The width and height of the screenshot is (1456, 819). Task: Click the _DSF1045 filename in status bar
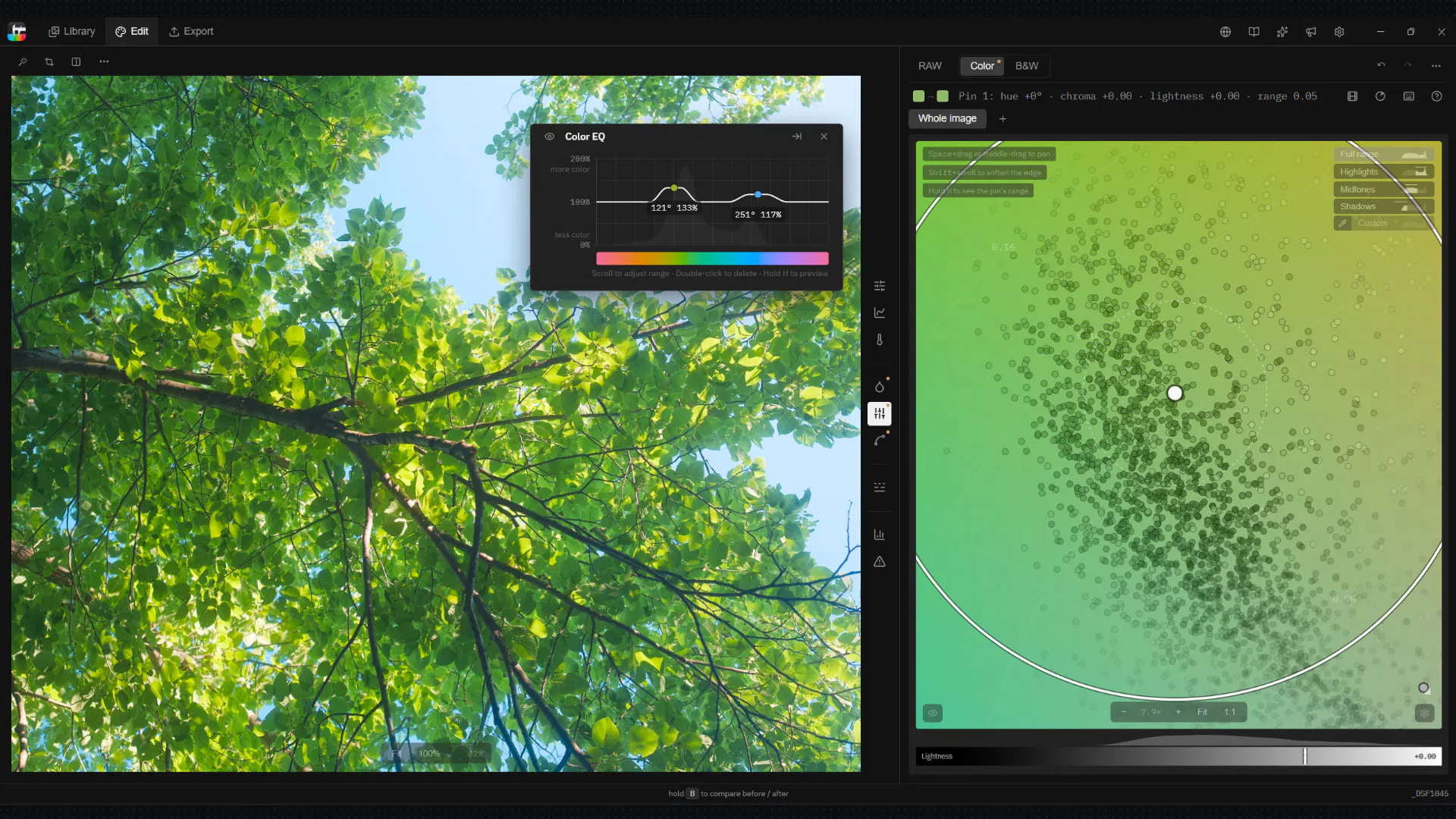point(1429,794)
